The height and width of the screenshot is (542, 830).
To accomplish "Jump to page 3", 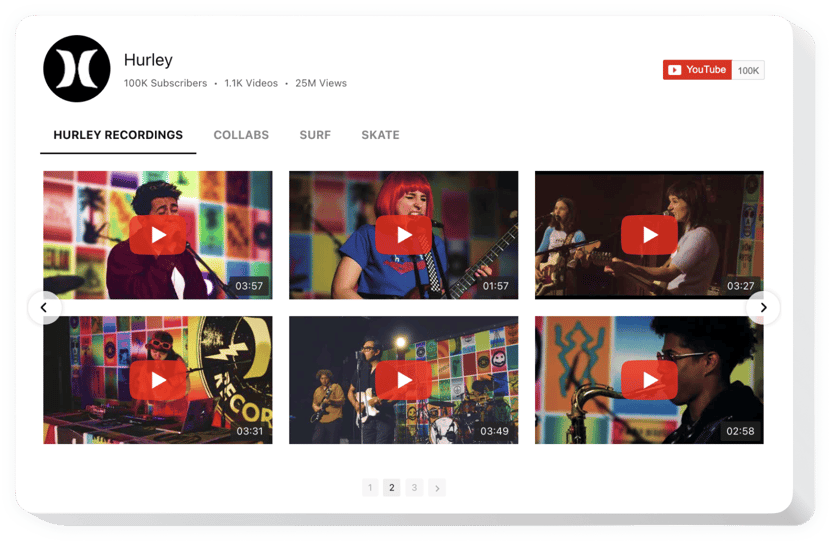I will (x=414, y=488).
